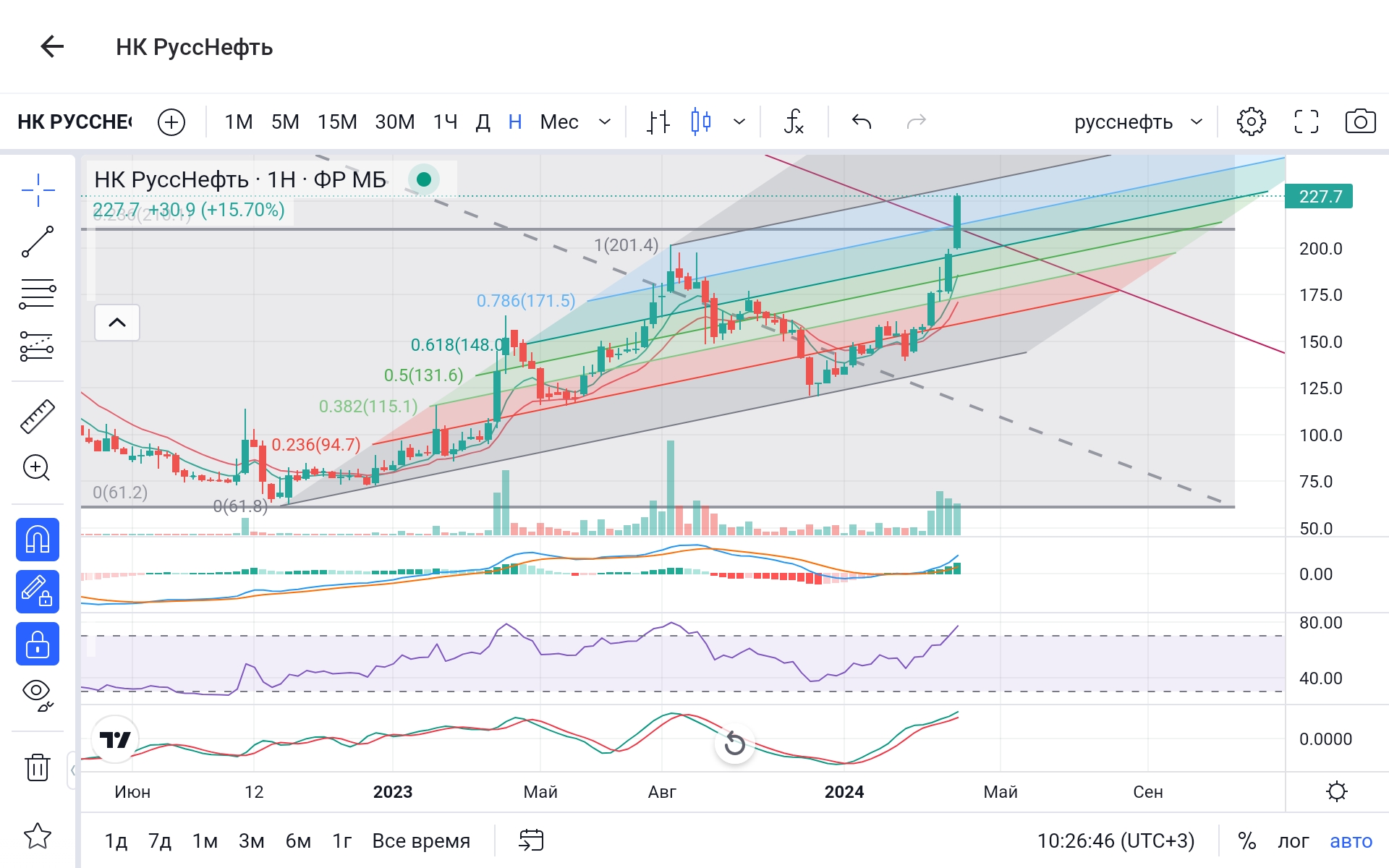Activate the zoom in tool
Viewport: 1389px width, 868px height.
[x=37, y=468]
